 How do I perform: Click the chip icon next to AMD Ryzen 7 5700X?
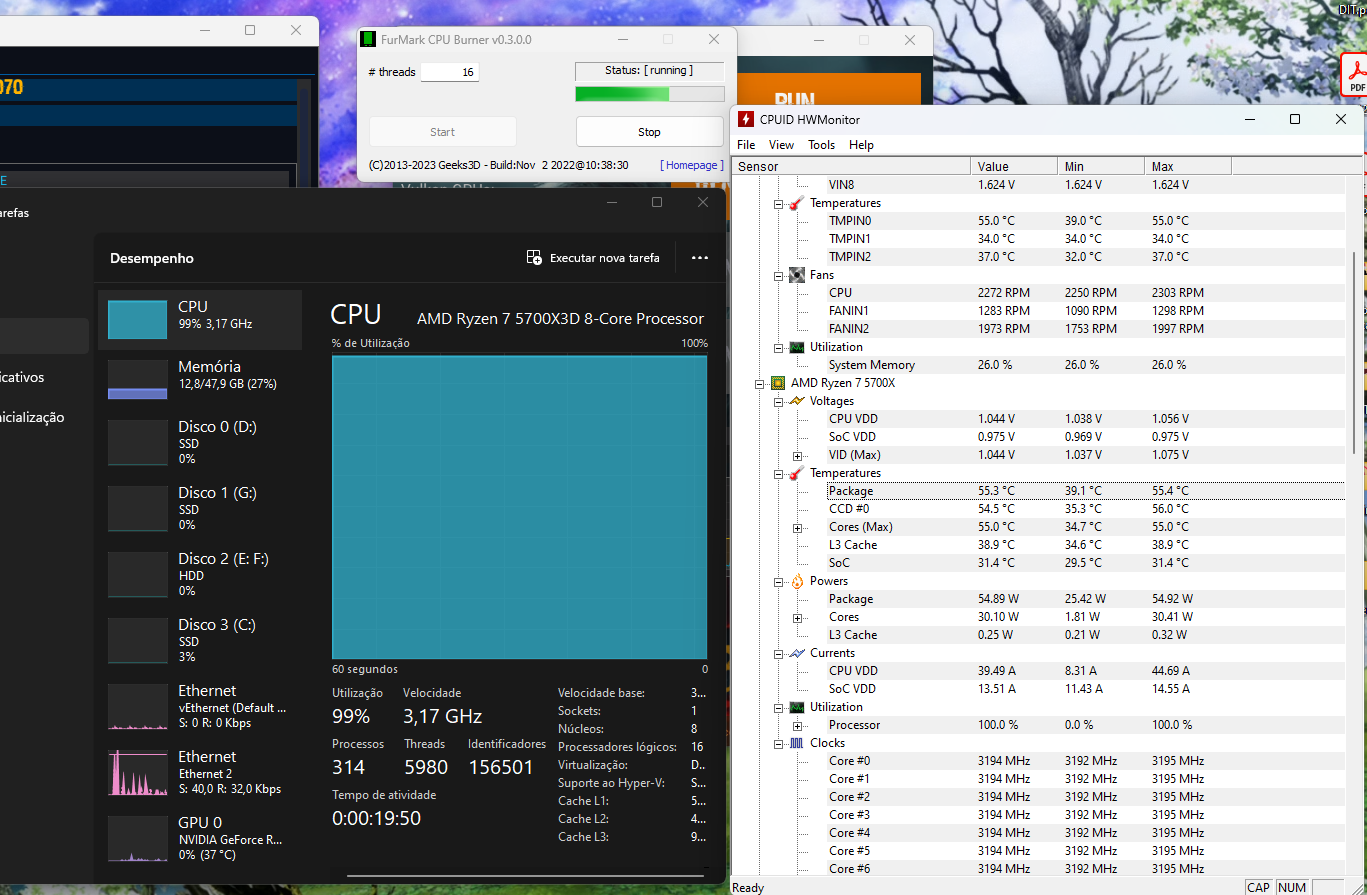778,383
